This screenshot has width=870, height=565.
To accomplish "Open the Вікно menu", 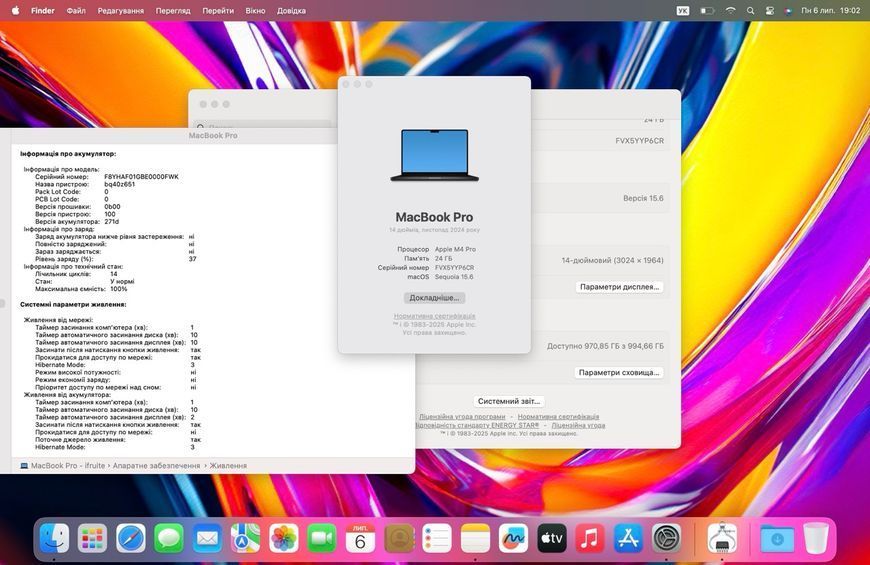I will pyautogui.click(x=255, y=10).
